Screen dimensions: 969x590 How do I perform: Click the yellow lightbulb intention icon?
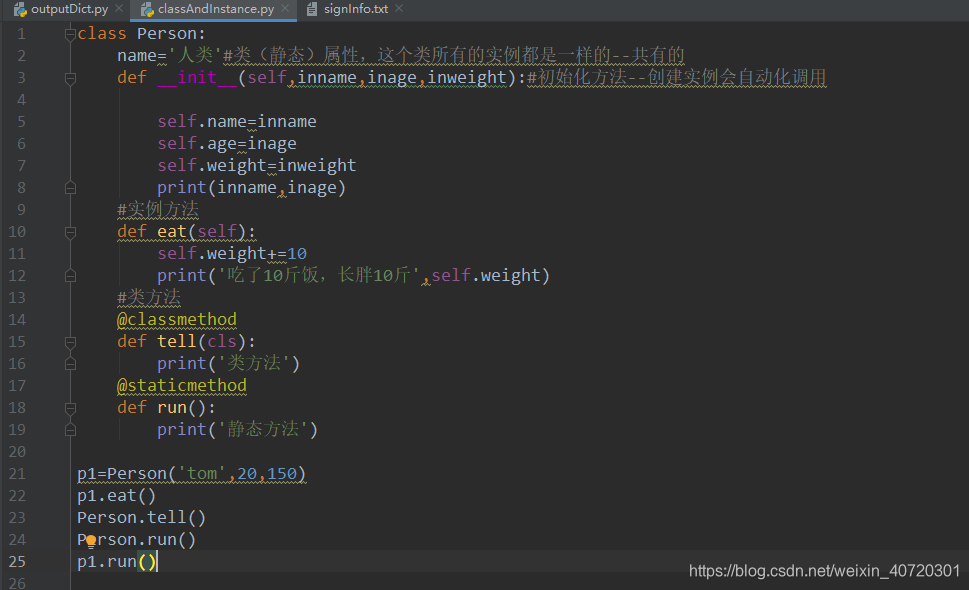[91, 542]
